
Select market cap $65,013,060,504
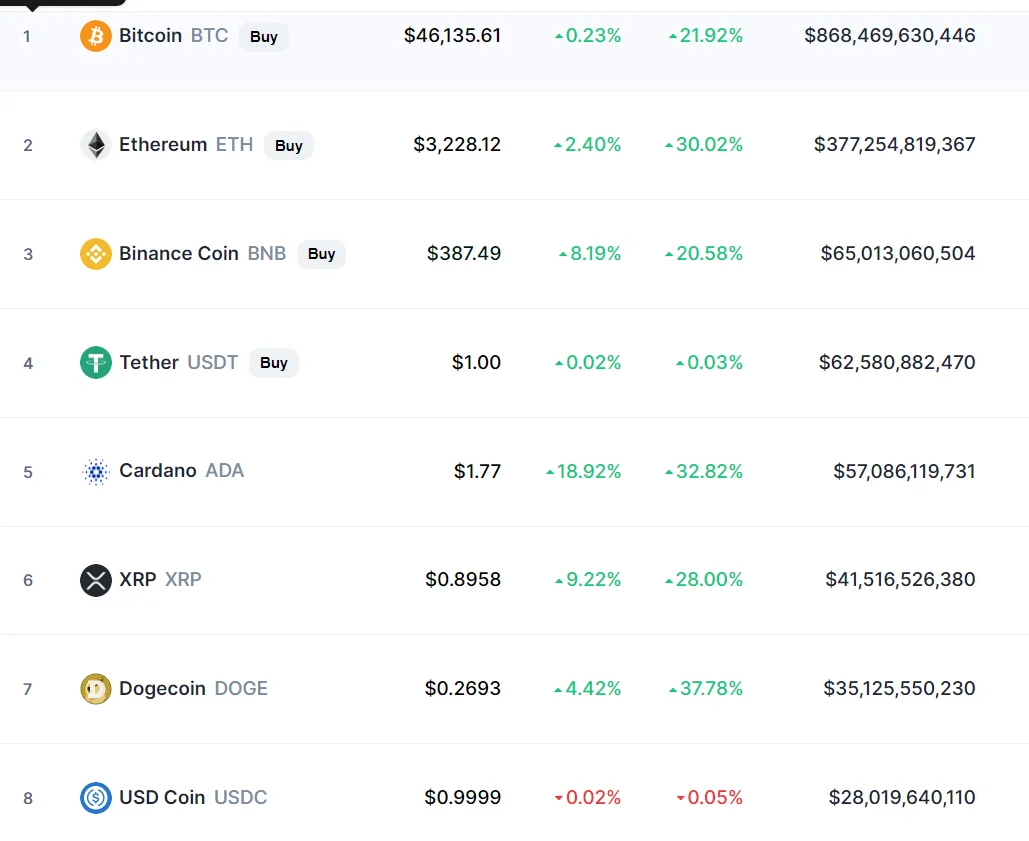tap(898, 253)
